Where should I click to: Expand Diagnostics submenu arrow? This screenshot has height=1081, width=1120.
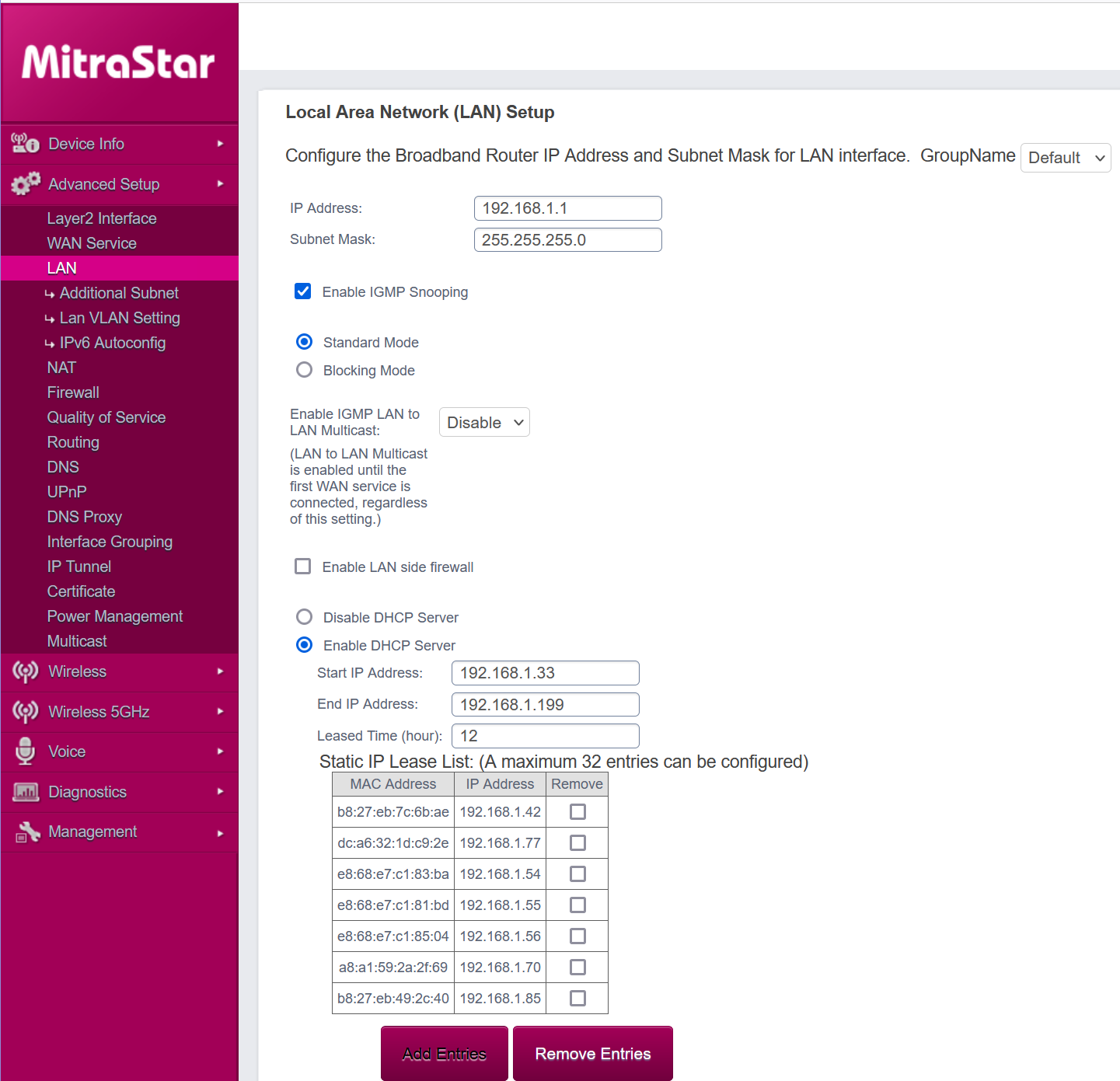tap(221, 792)
